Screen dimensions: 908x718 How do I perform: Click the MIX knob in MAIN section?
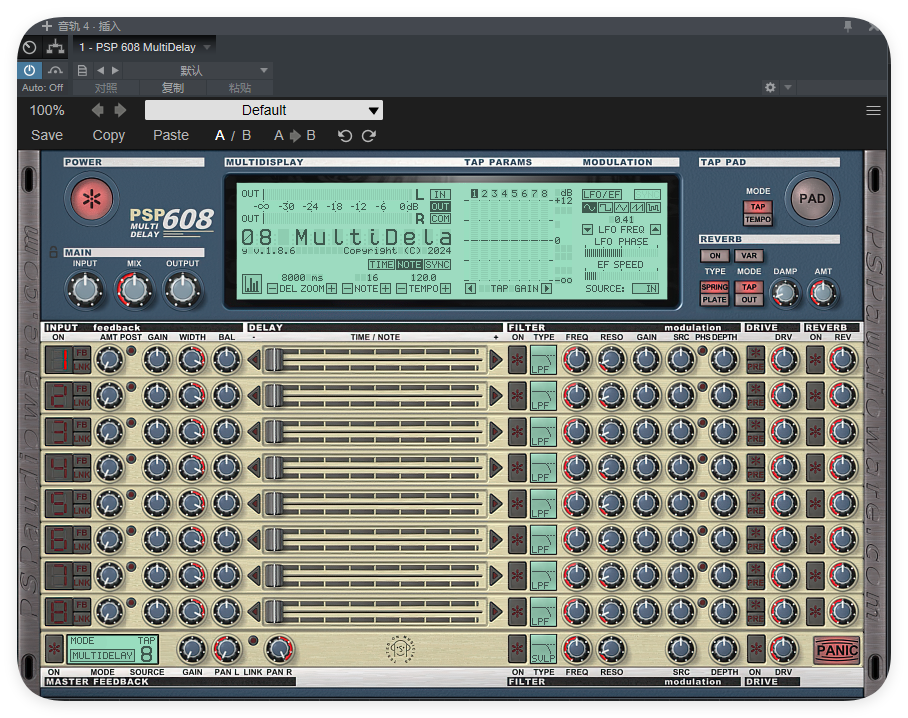coord(134,290)
